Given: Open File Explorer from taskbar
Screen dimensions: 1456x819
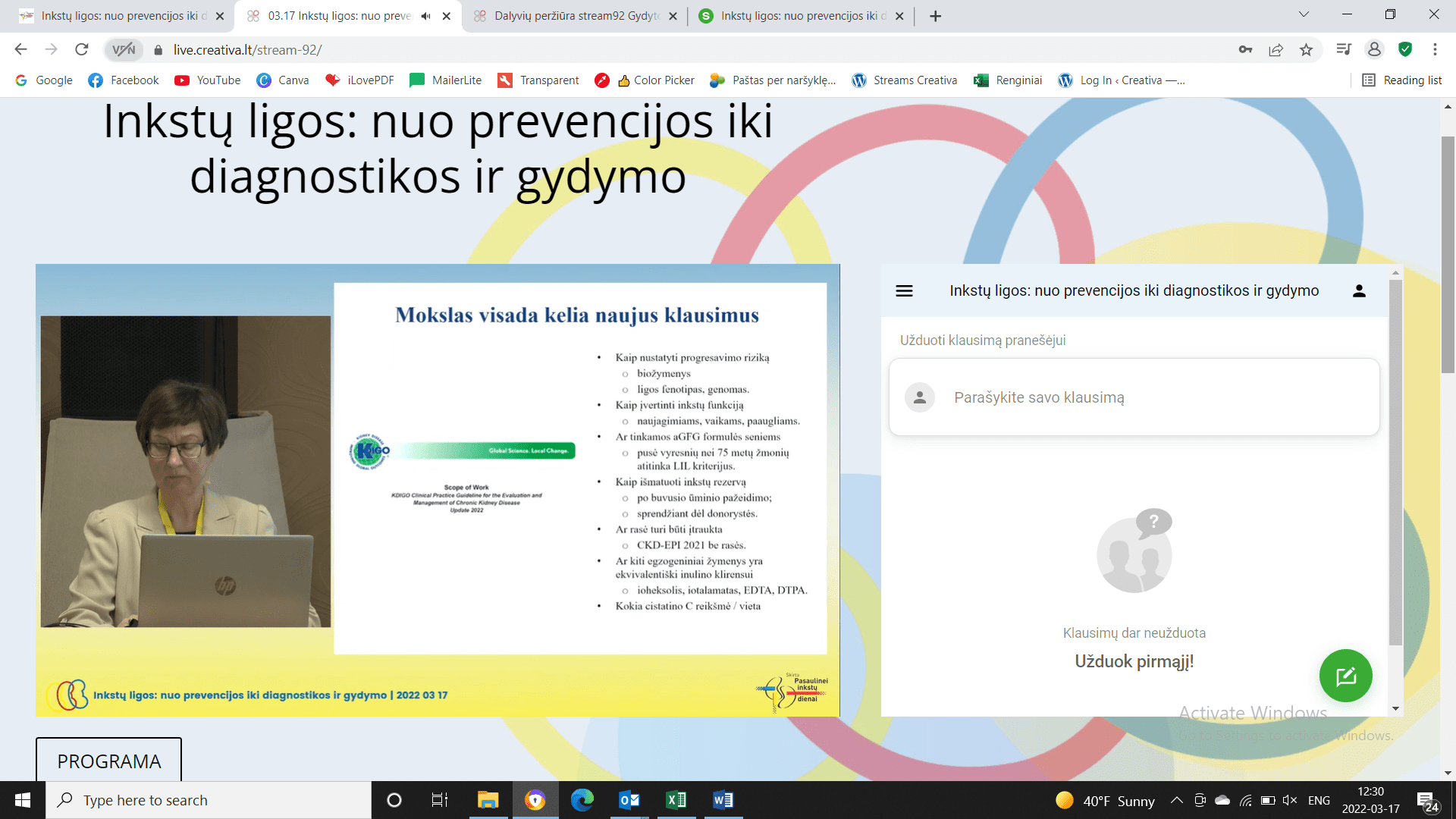Looking at the screenshot, I should point(488,800).
